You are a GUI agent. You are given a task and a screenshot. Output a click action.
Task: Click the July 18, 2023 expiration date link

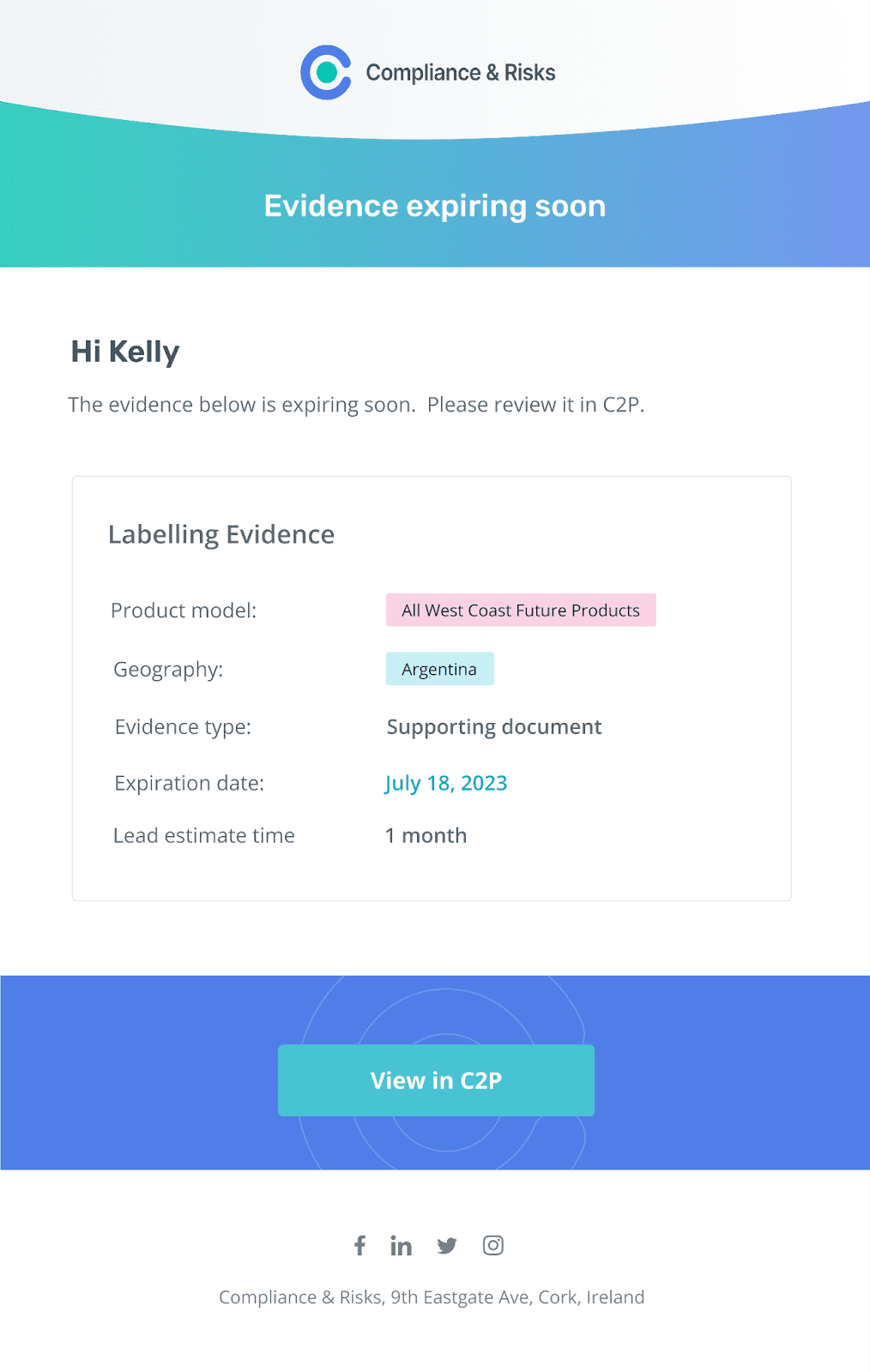(447, 783)
